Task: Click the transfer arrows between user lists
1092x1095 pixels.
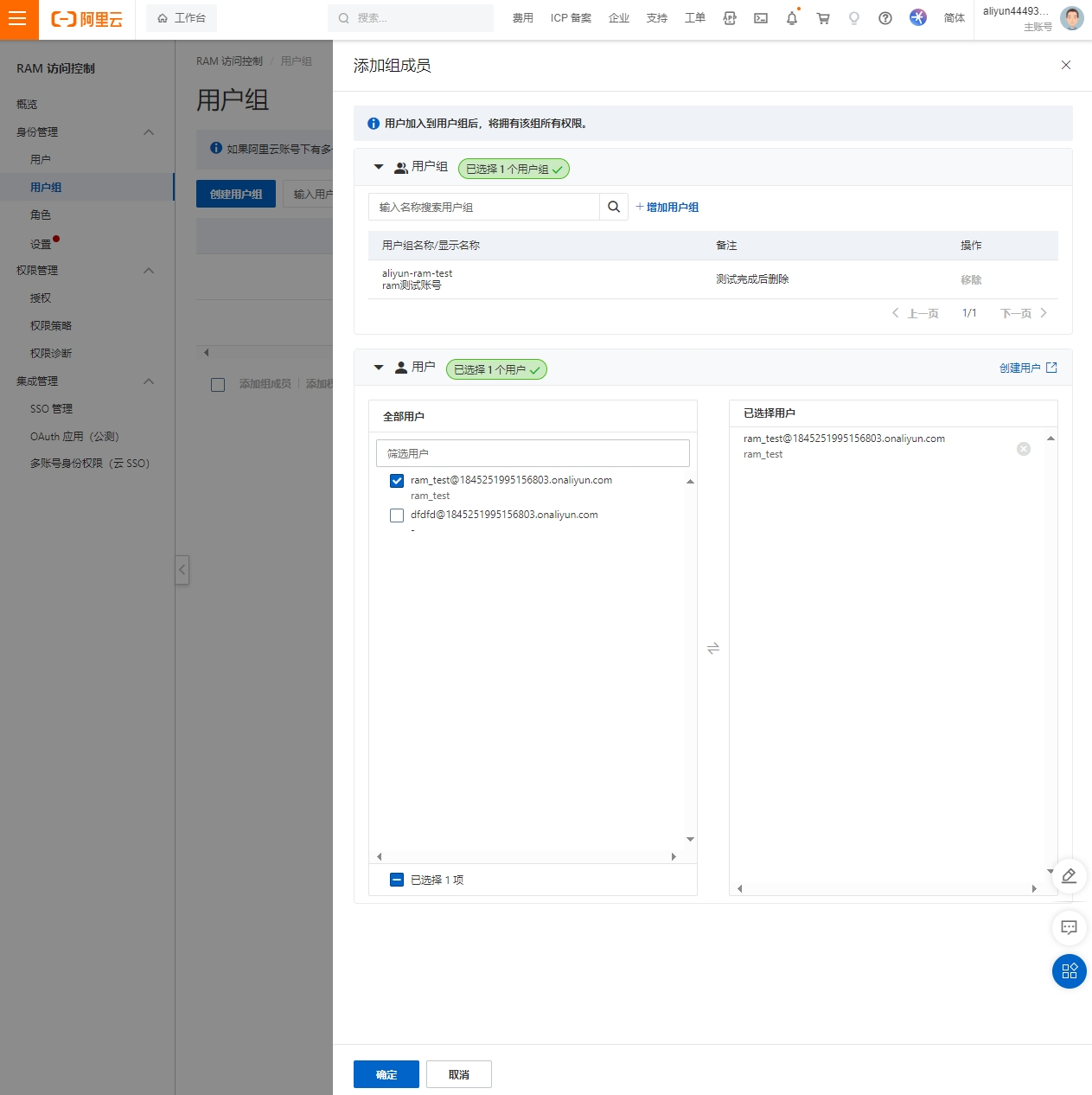Action: [x=713, y=648]
